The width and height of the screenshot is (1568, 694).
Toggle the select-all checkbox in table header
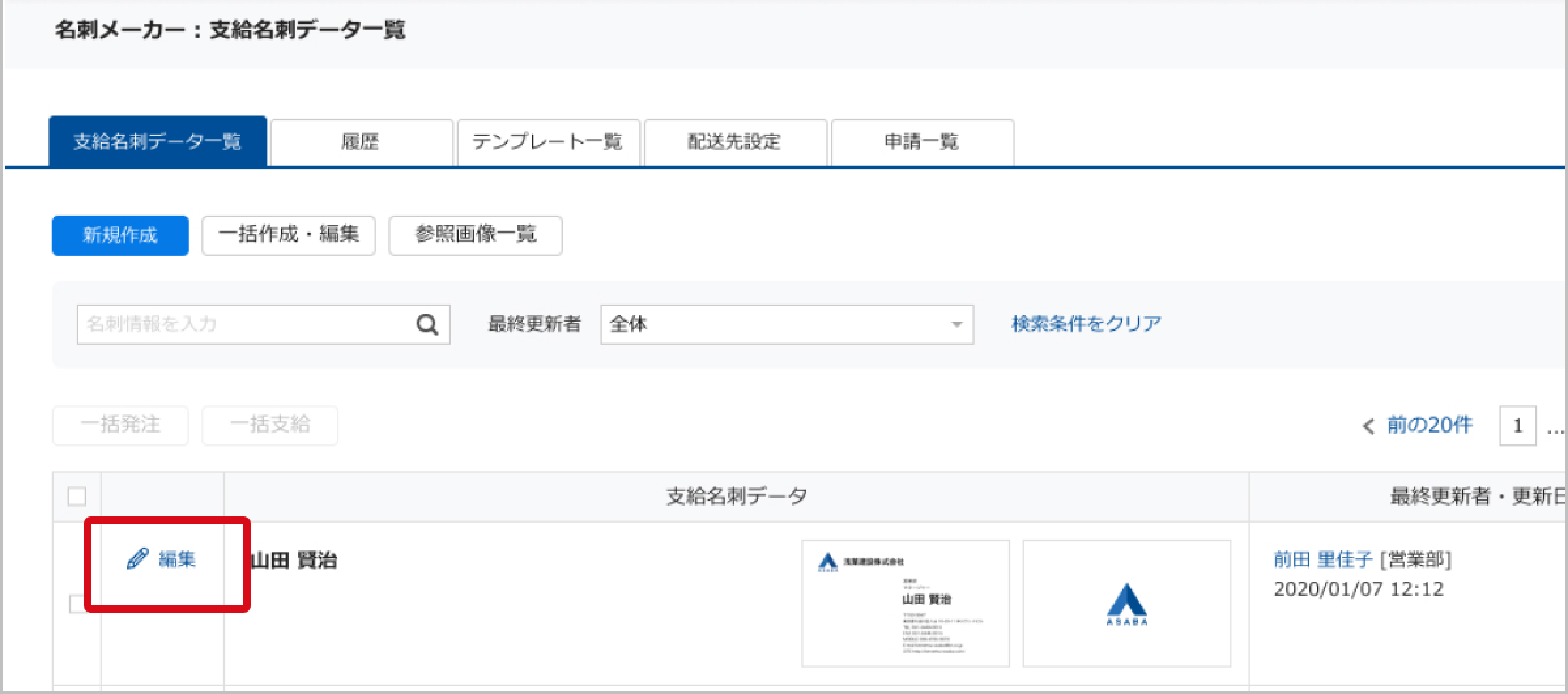coord(77,497)
